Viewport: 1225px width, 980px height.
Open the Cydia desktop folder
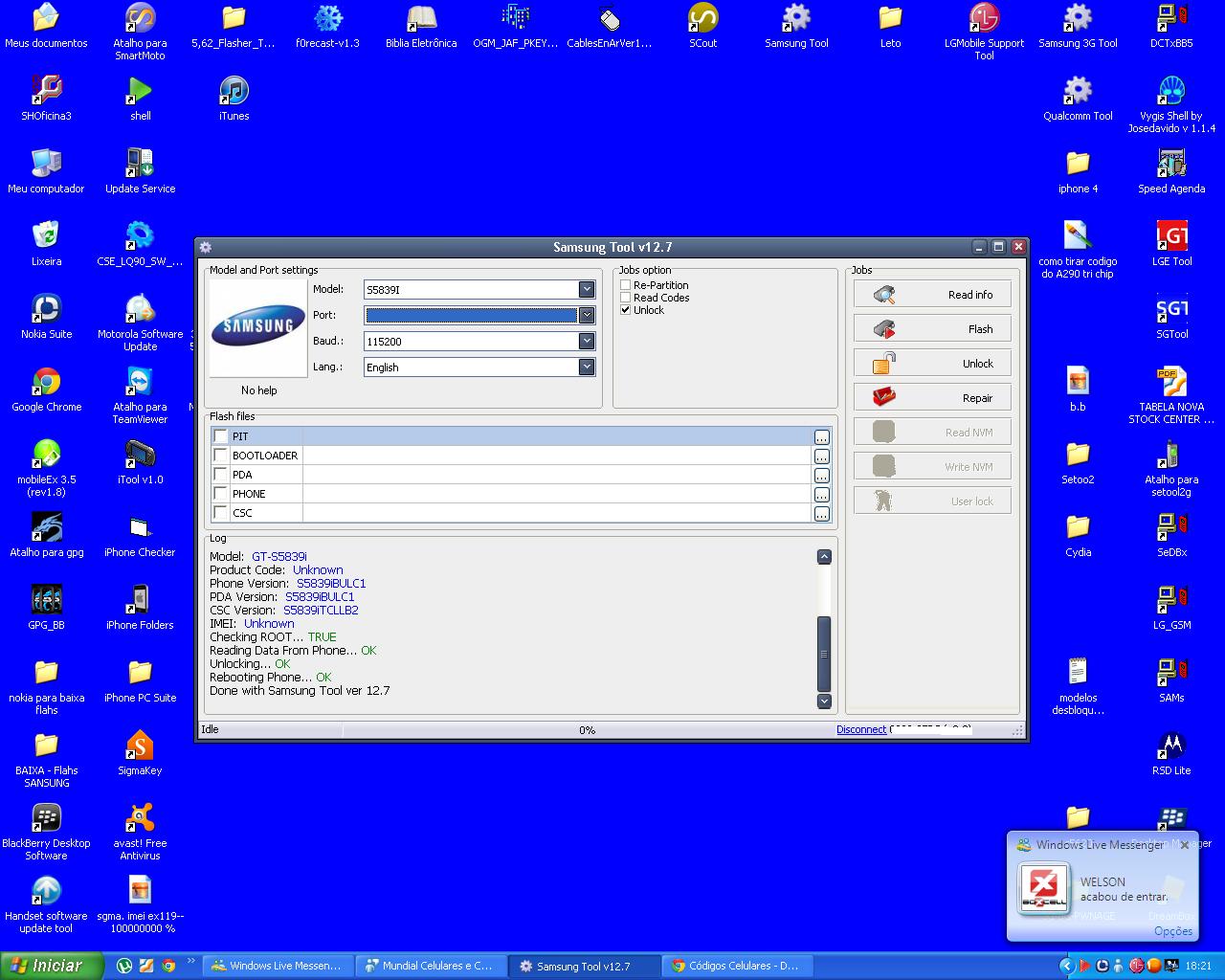point(1078,535)
